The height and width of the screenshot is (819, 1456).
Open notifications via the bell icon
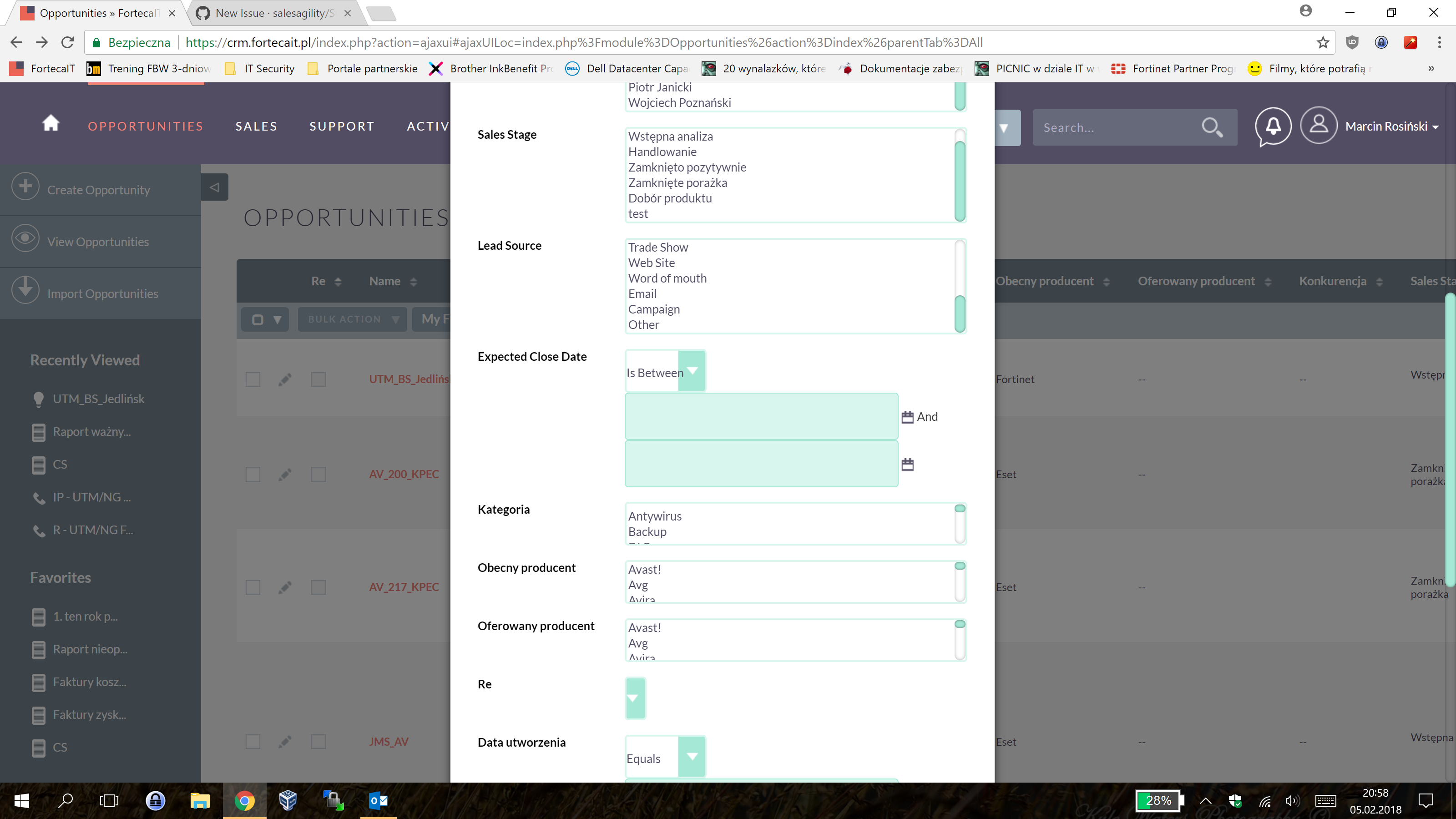tap(1273, 126)
